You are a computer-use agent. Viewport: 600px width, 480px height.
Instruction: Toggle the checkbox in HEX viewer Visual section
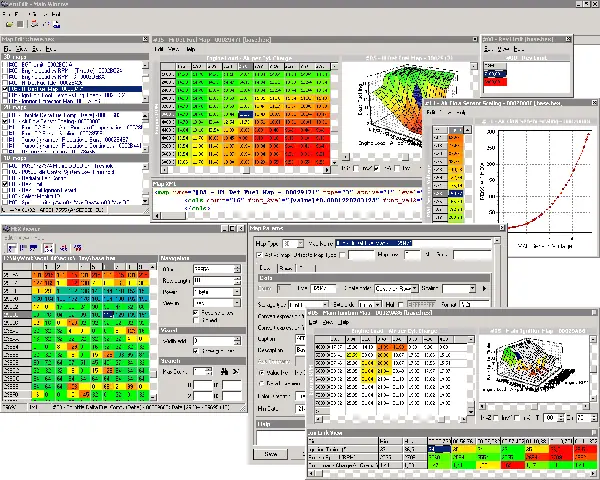coord(194,350)
